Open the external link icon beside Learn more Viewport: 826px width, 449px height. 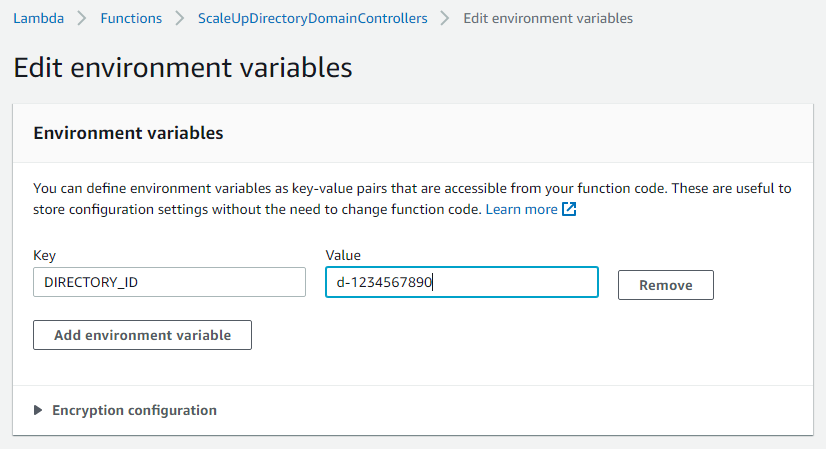point(569,210)
